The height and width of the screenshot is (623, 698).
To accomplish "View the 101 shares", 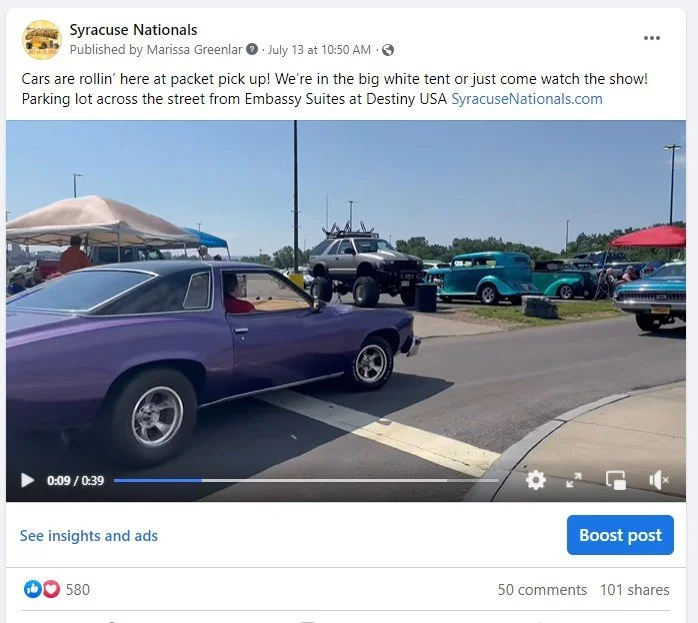I will pyautogui.click(x=635, y=590).
